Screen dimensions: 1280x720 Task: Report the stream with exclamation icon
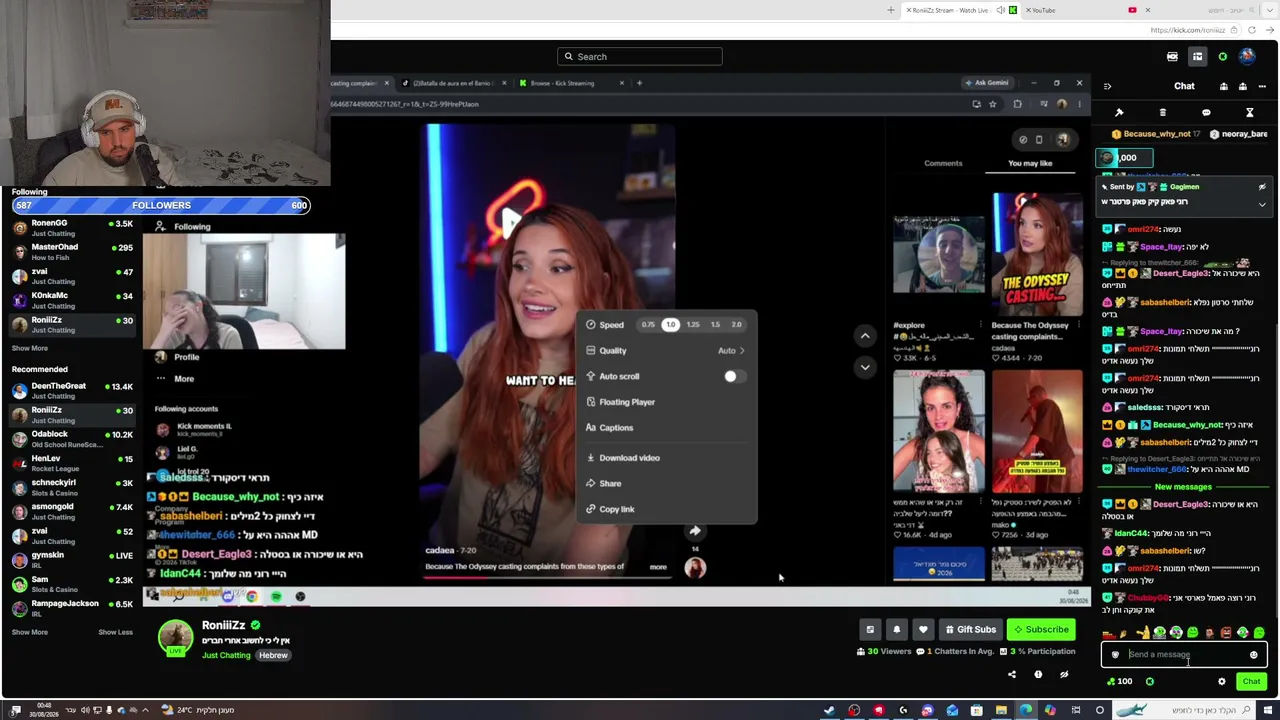tap(1038, 675)
